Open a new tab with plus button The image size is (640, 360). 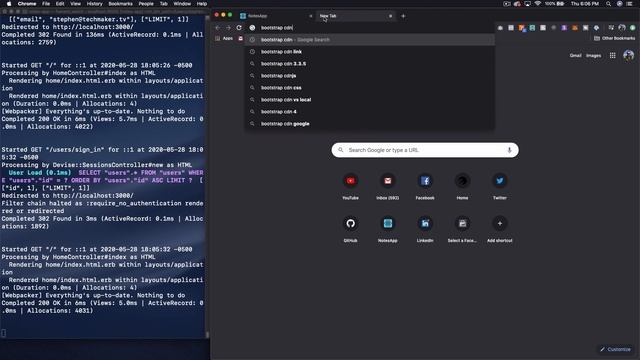click(403, 16)
